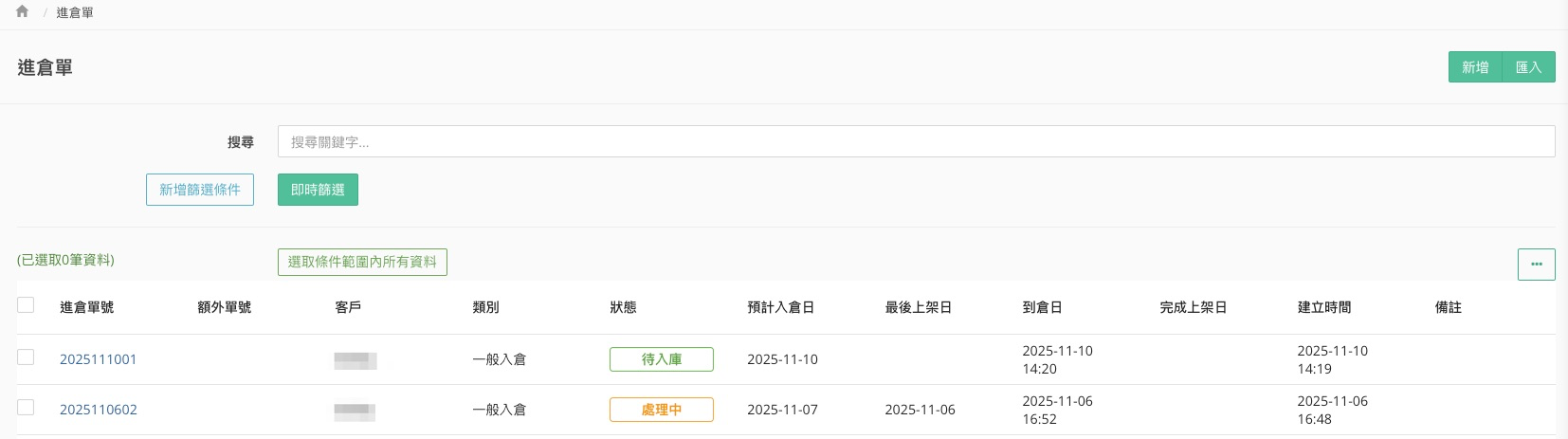Click the 新增 button
Viewport: 1568px width, 439px height.
point(1475,67)
